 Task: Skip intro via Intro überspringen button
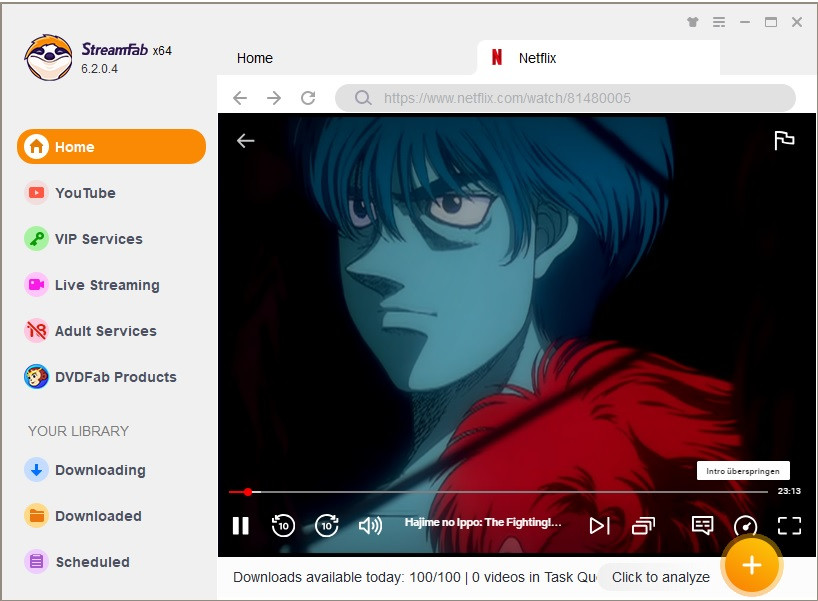(x=743, y=471)
